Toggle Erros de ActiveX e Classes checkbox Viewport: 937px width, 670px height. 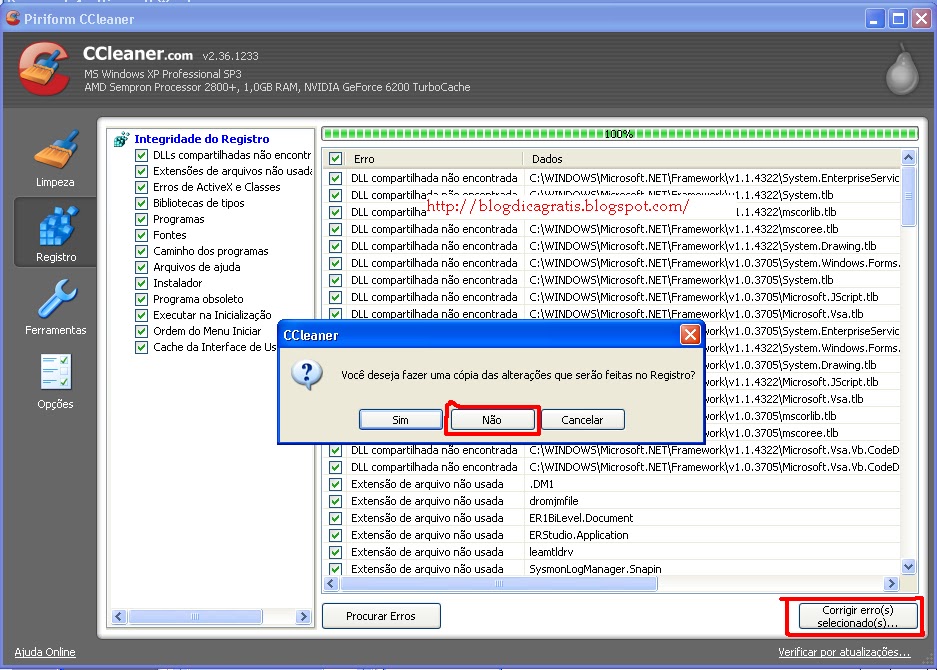pos(142,187)
